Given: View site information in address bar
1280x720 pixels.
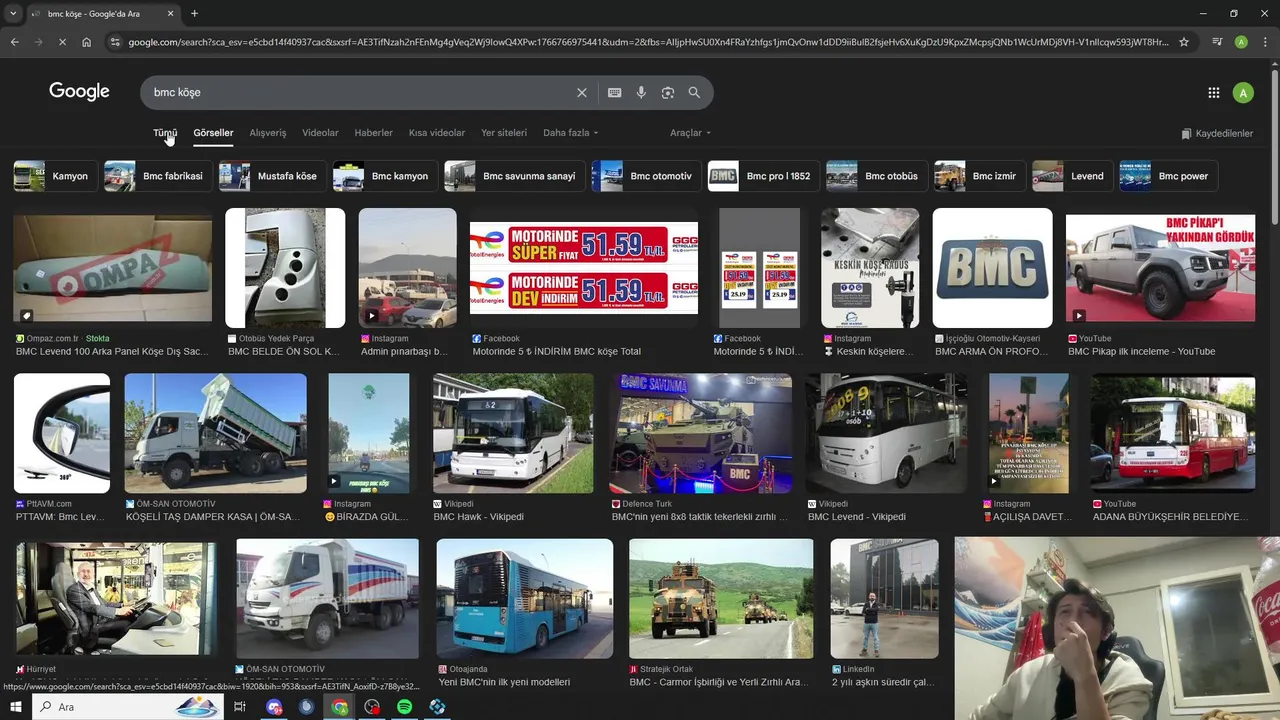Looking at the screenshot, I should tap(115, 42).
